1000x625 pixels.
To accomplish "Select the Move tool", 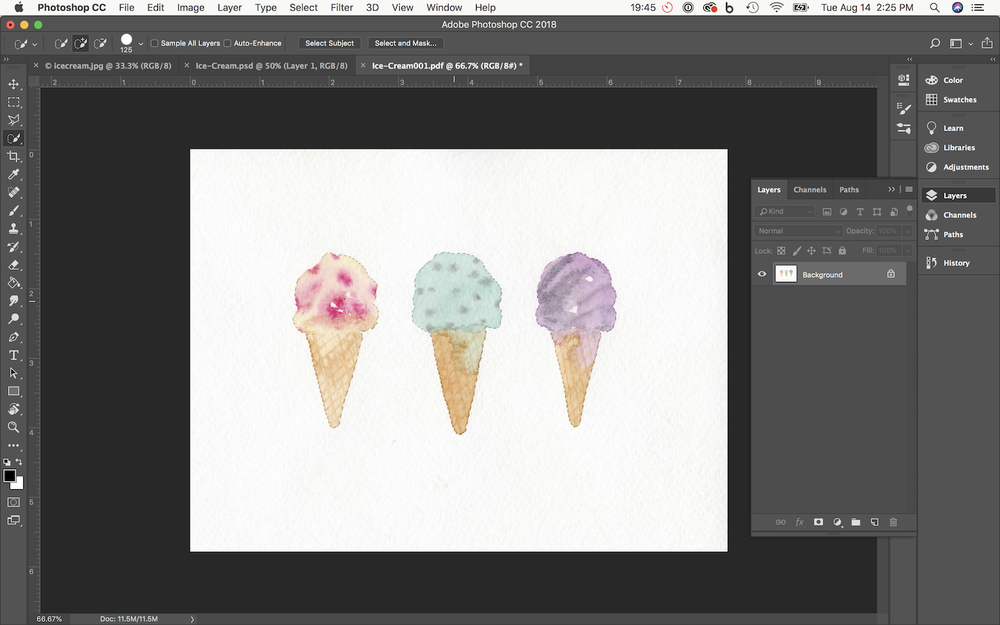I will pyautogui.click(x=14, y=84).
